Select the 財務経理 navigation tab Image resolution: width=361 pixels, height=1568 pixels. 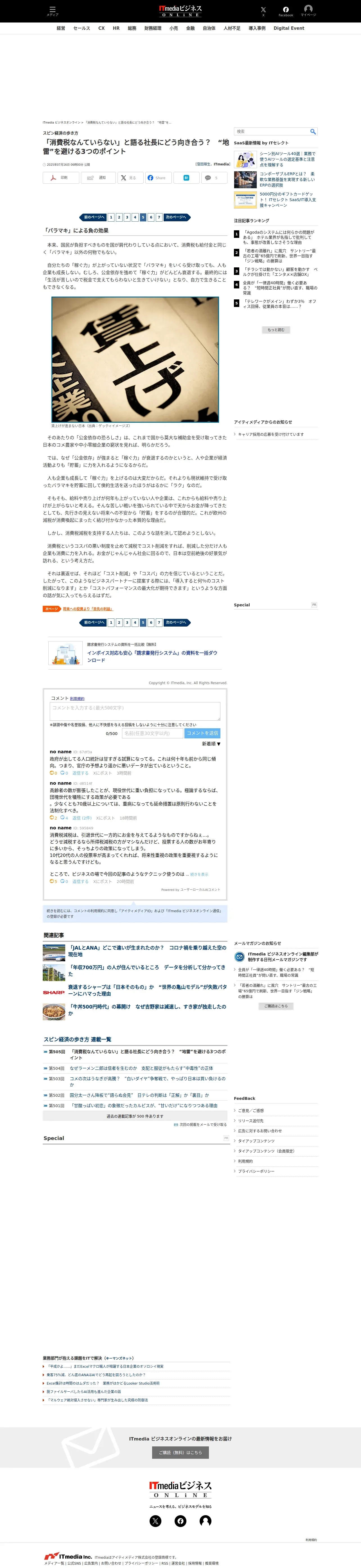153,28
